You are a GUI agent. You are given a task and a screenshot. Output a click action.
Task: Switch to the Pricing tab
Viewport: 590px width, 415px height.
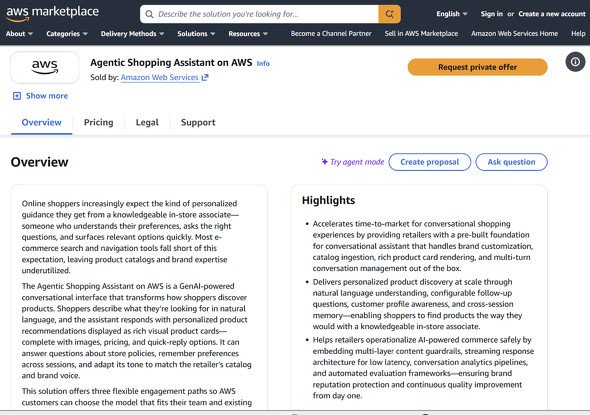pyautogui.click(x=99, y=122)
